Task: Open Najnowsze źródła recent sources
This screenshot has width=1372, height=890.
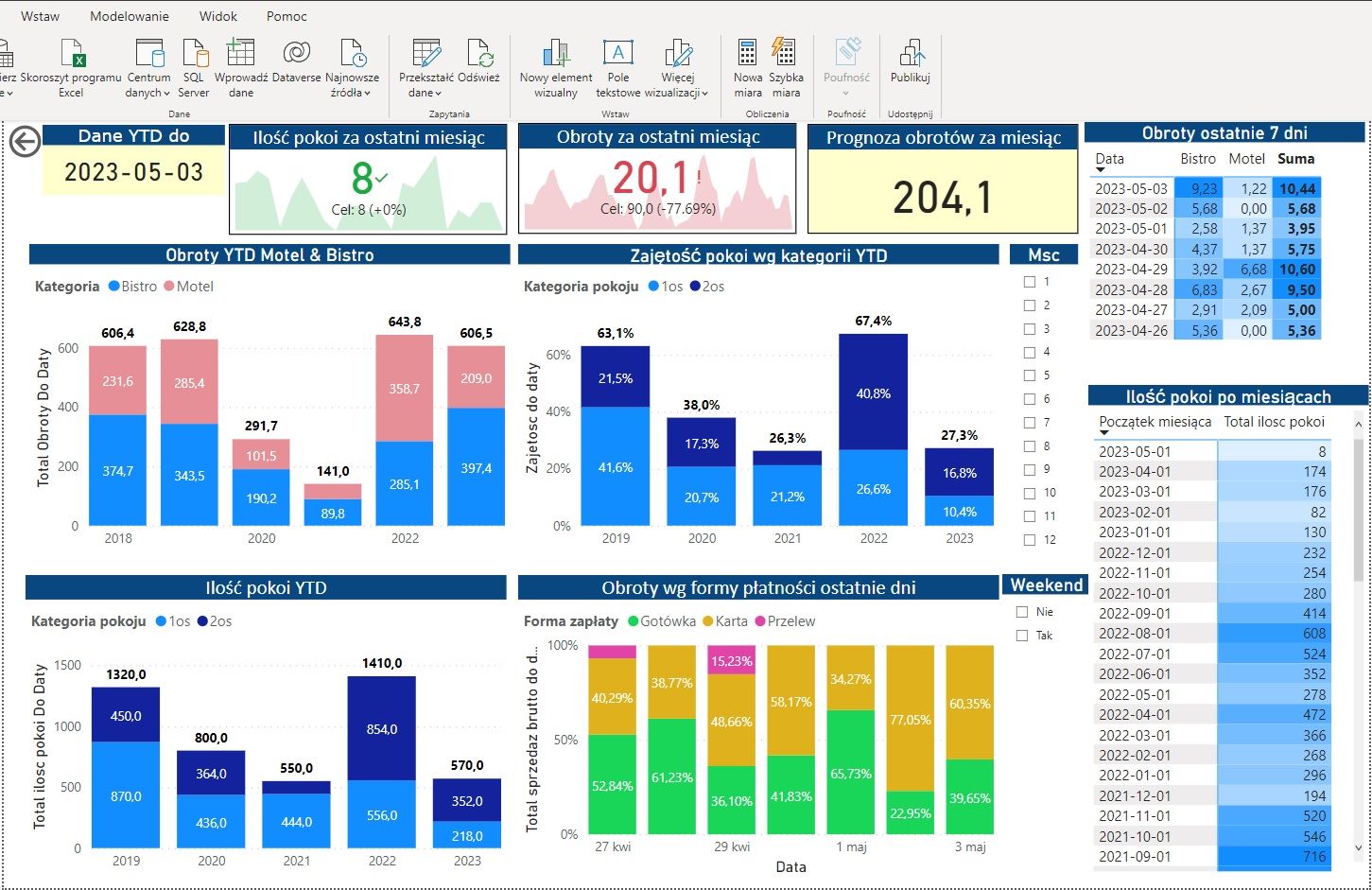Action: (352, 53)
